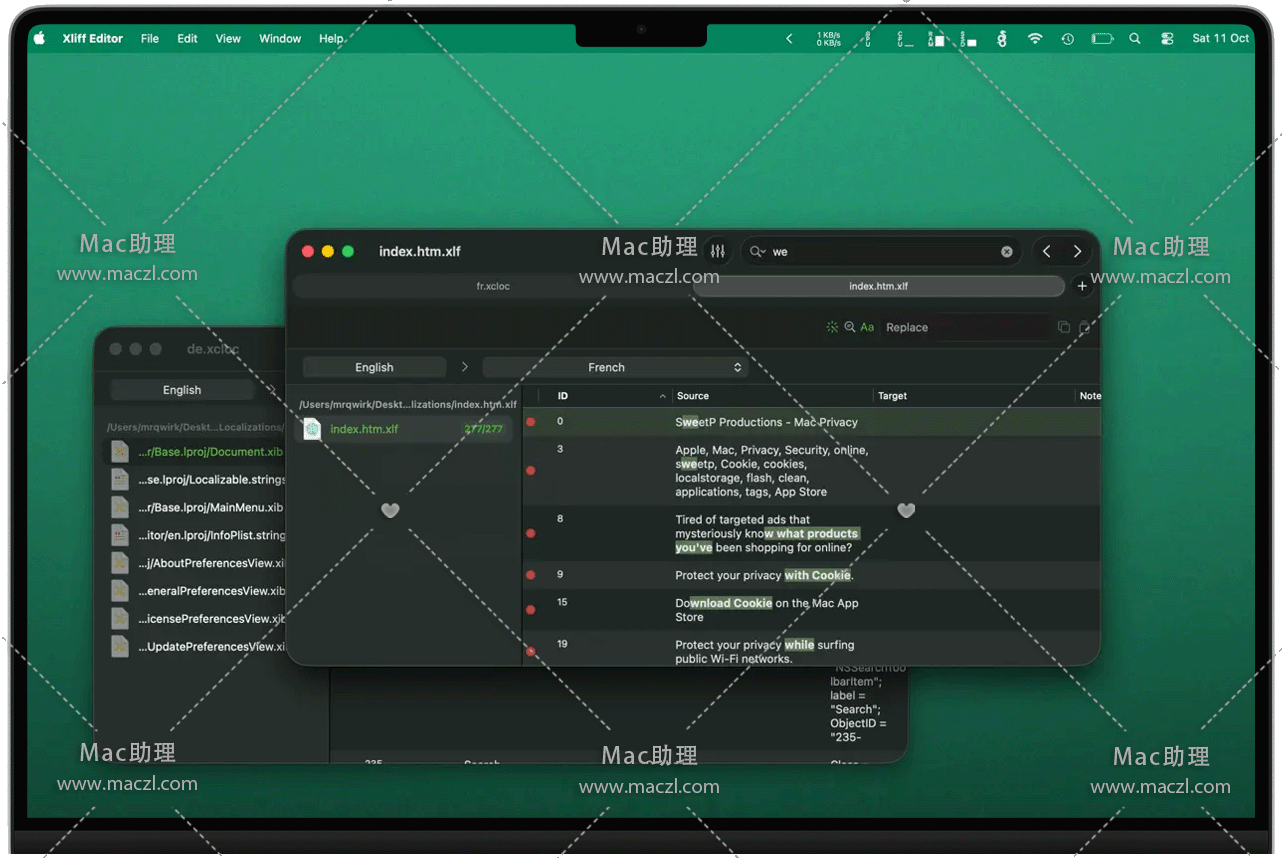Click the red status dot for row 9
This screenshot has height=858, width=1282.
(530, 575)
